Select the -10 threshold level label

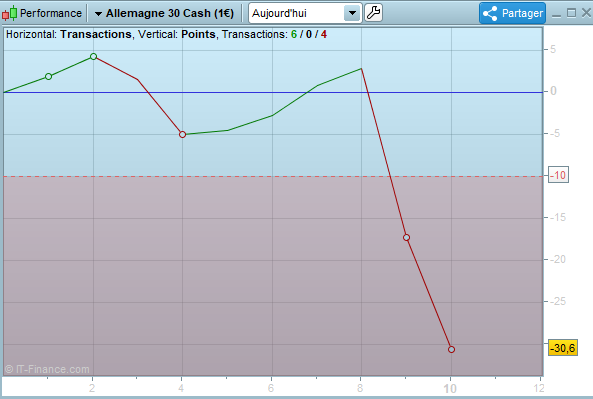(558, 175)
